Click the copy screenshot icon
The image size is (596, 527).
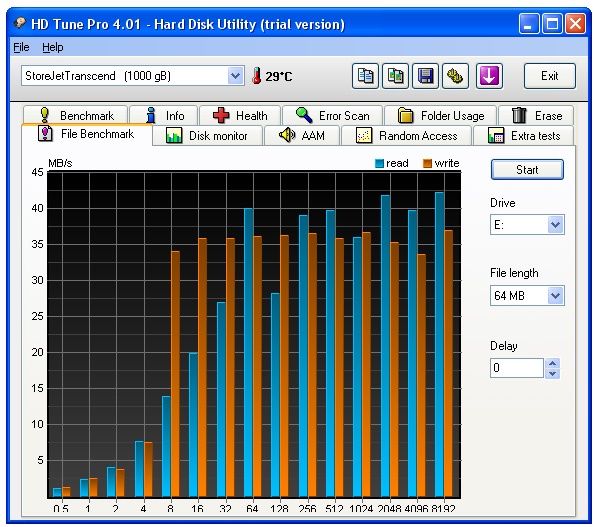tap(395, 76)
